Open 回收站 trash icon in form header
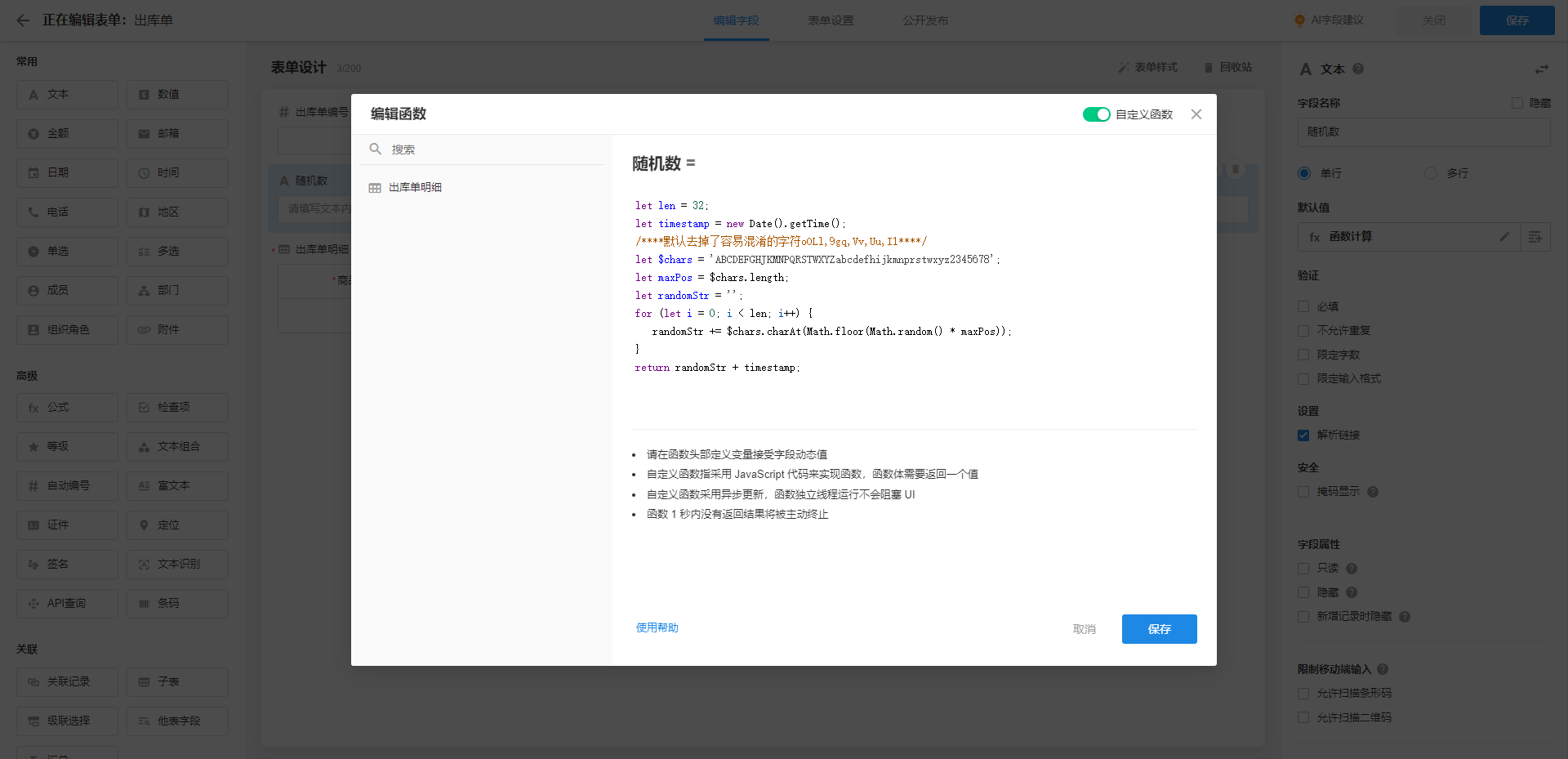 tap(1209, 68)
